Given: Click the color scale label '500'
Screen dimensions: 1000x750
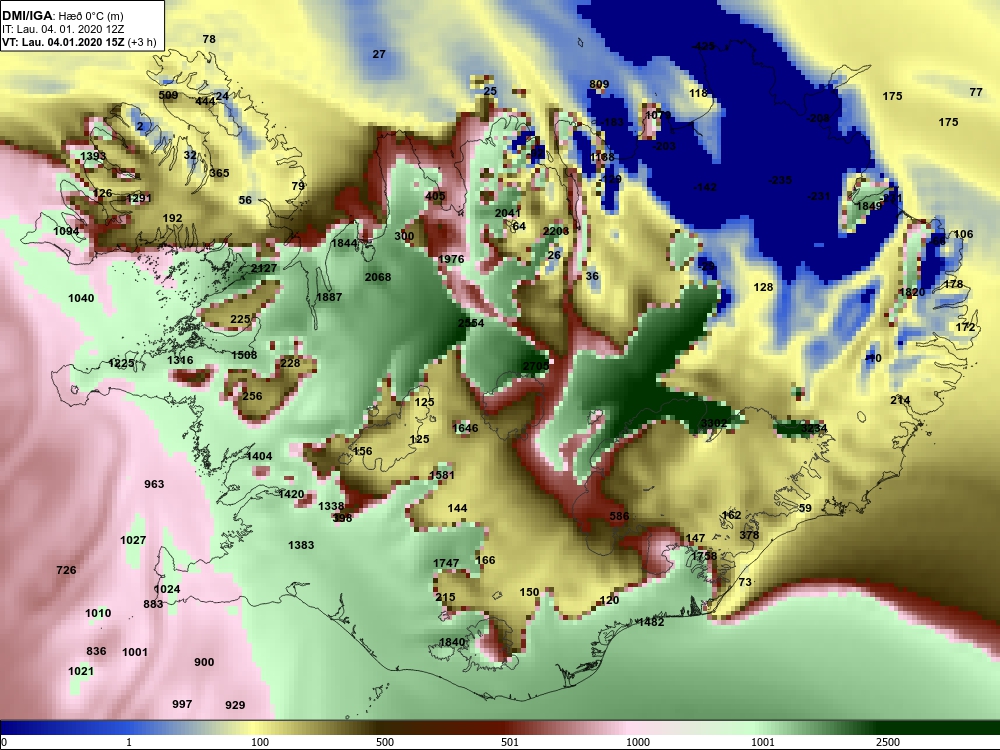Looking at the screenshot, I should [385, 742].
